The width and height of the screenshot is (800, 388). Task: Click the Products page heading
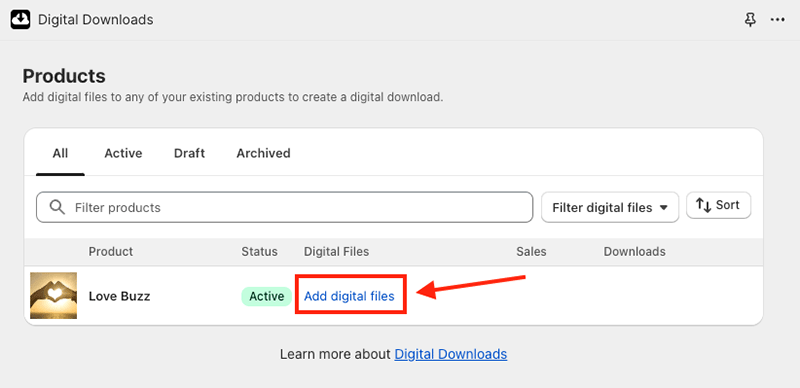click(x=64, y=76)
